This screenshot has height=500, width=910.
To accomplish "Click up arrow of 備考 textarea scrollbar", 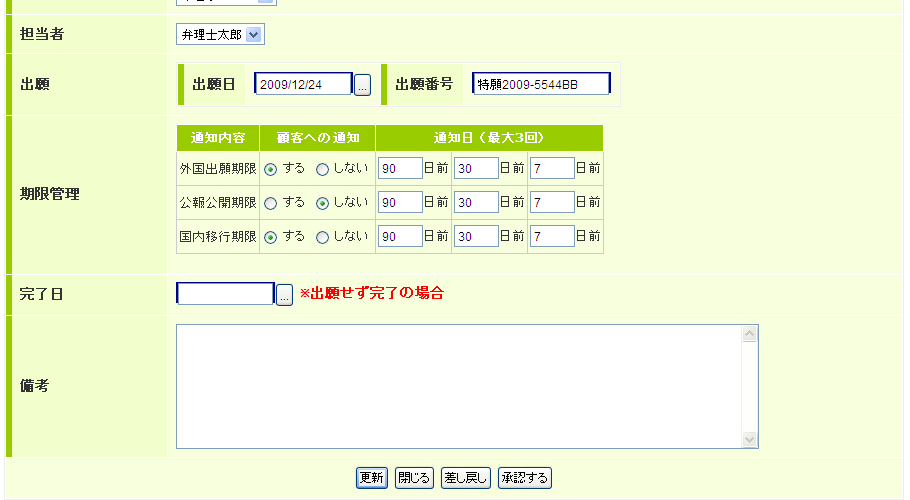I will (x=749, y=334).
